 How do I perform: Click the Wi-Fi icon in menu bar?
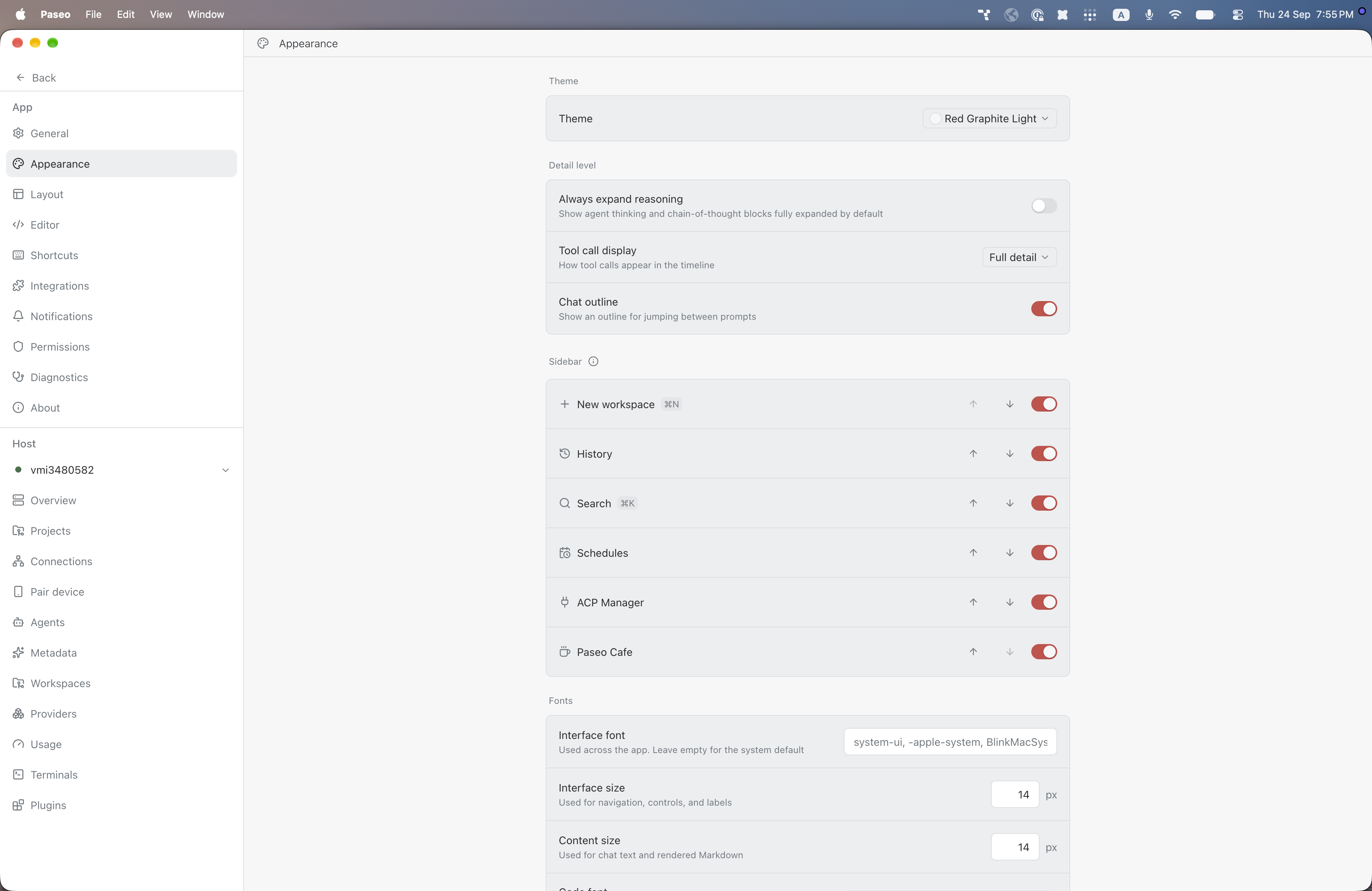point(1175,14)
